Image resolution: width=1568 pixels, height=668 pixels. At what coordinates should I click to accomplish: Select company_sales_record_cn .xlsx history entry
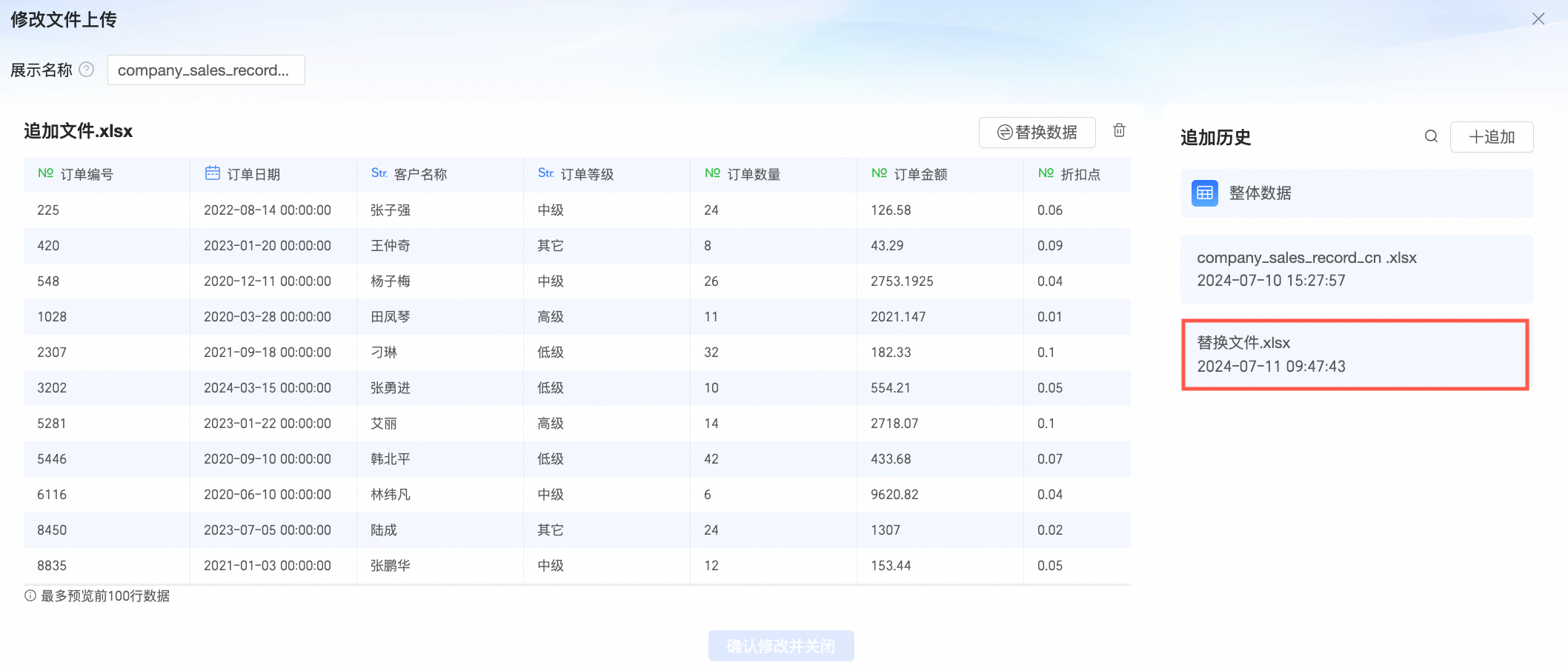(1357, 269)
